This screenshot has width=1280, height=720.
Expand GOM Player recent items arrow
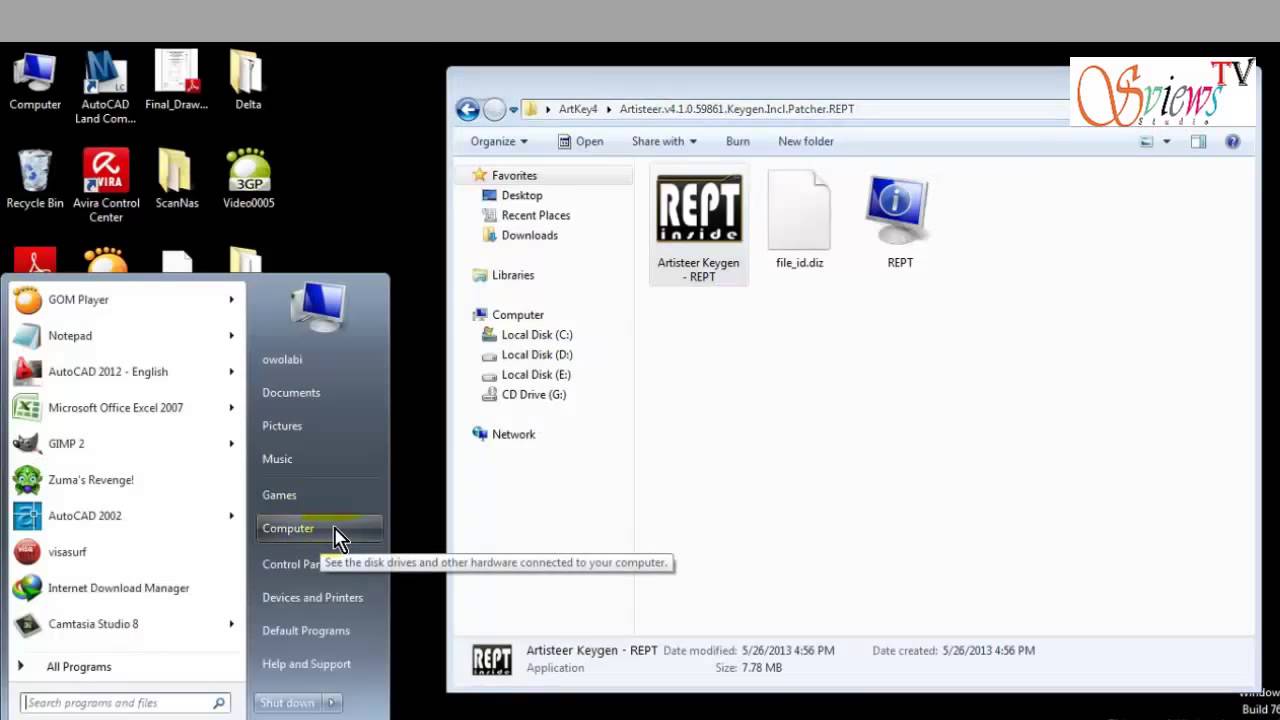231,300
